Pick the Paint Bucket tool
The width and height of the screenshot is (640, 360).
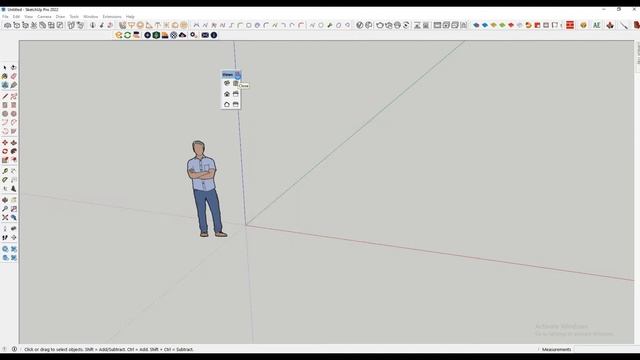pyautogui.click(x=5, y=76)
